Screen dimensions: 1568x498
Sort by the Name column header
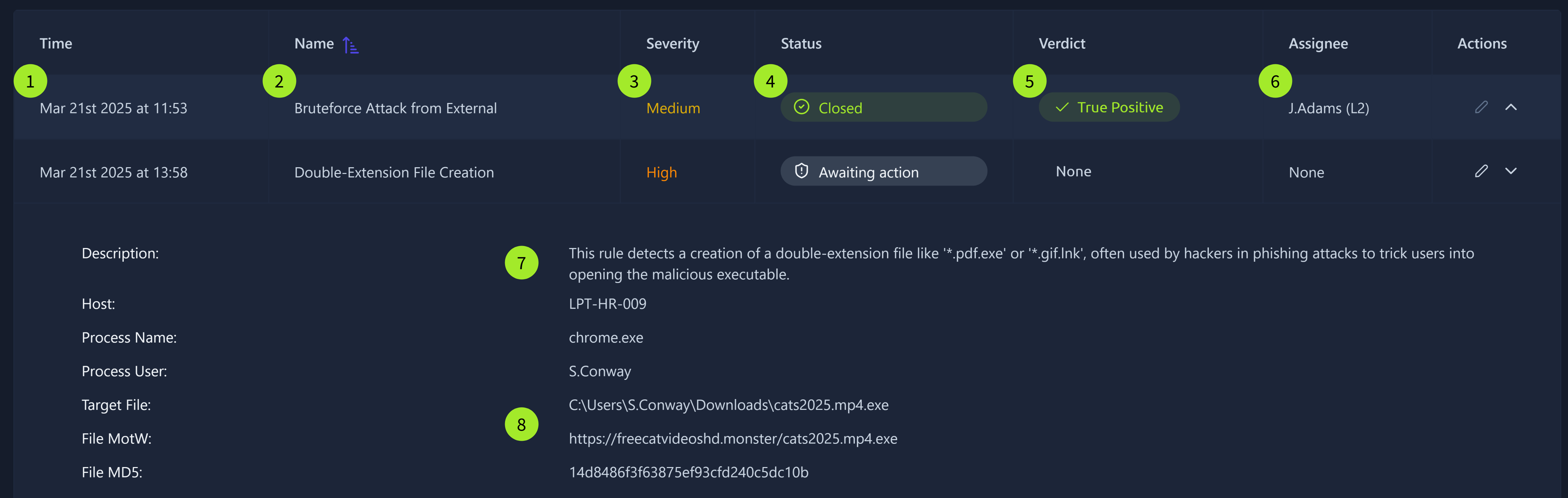[x=314, y=44]
